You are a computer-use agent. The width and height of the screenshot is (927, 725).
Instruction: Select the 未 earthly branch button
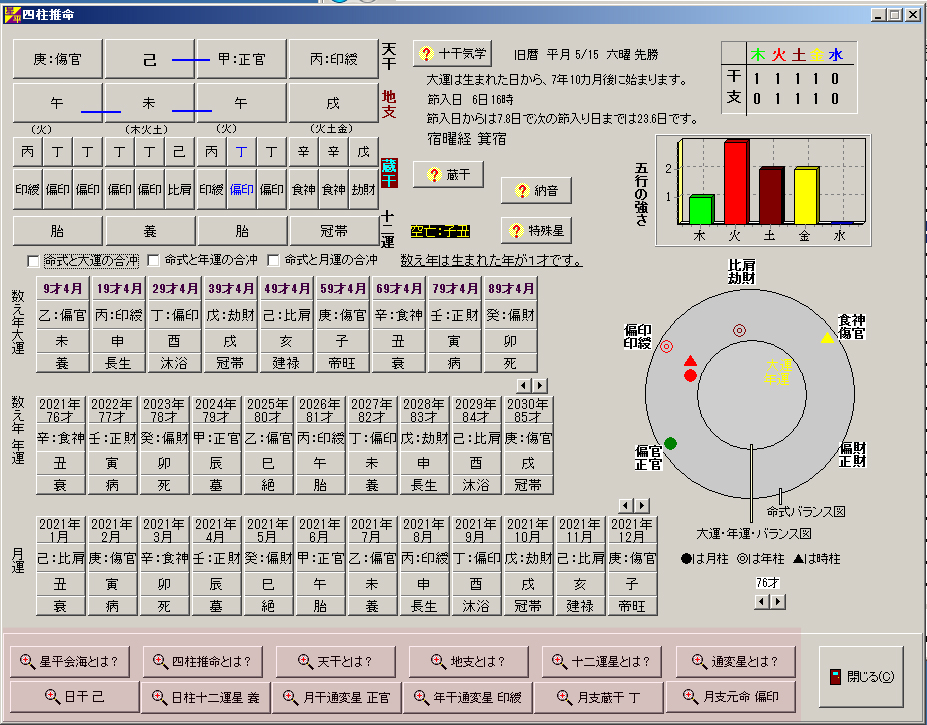click(150, 103)
